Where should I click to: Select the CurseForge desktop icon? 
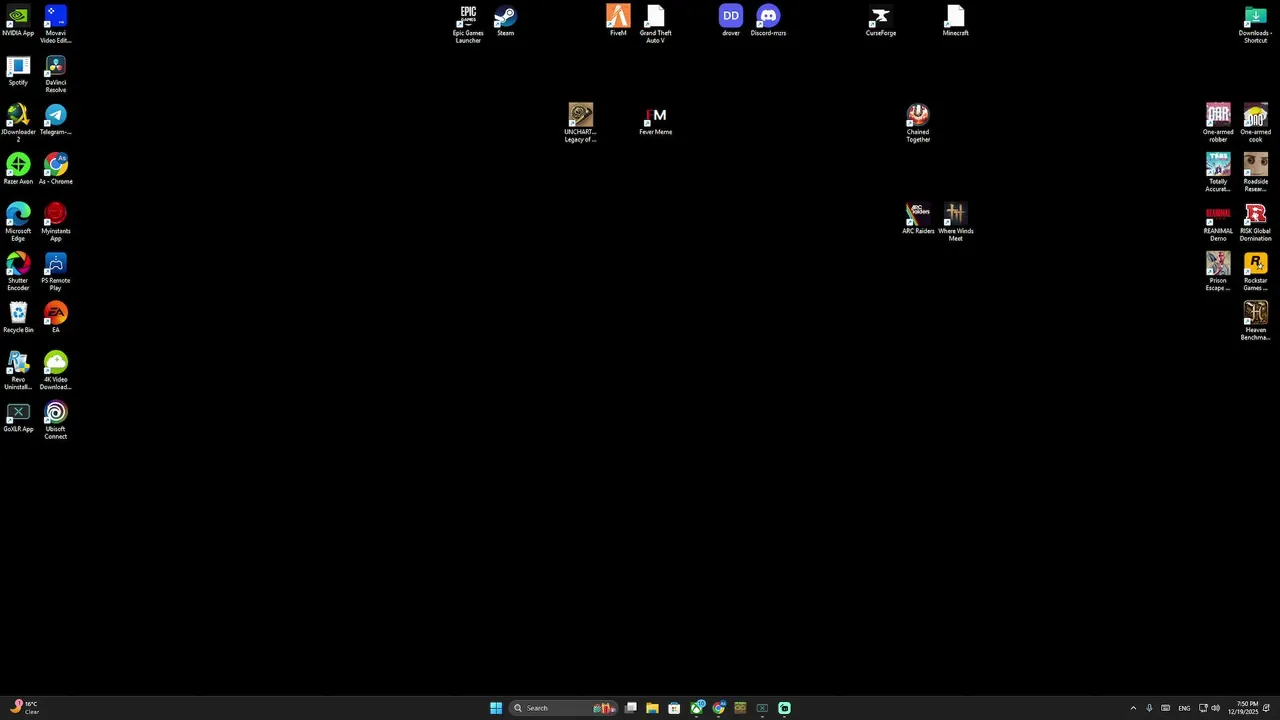click(881, 21)
